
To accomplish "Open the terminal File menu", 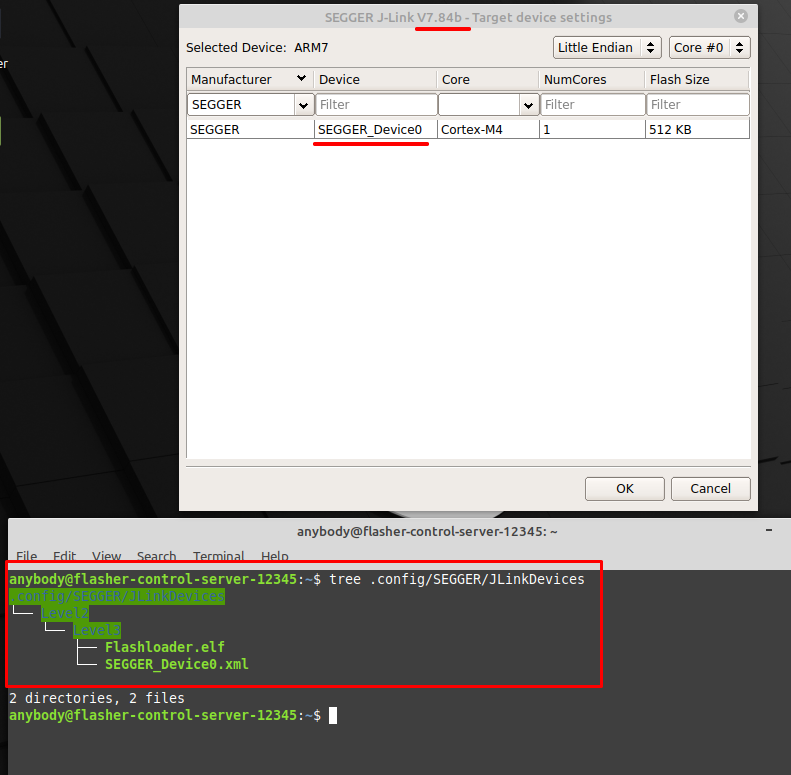I will point(27,556).
